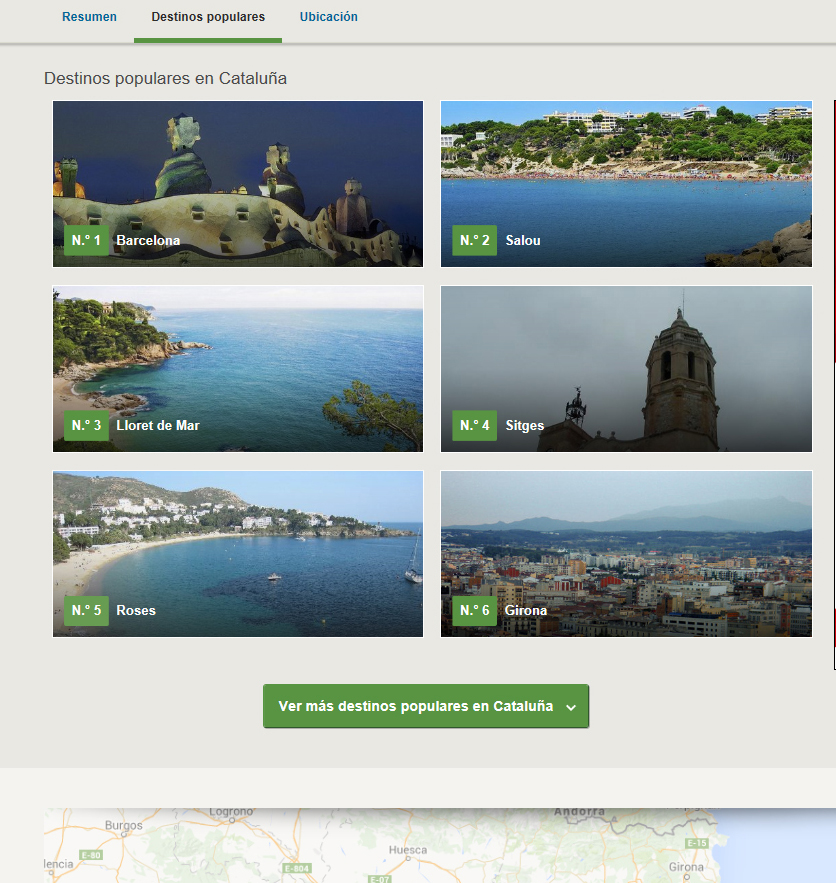Click the Barcelona name label
Viewport: 836px width, 883px height.
[x=148, y=241]
